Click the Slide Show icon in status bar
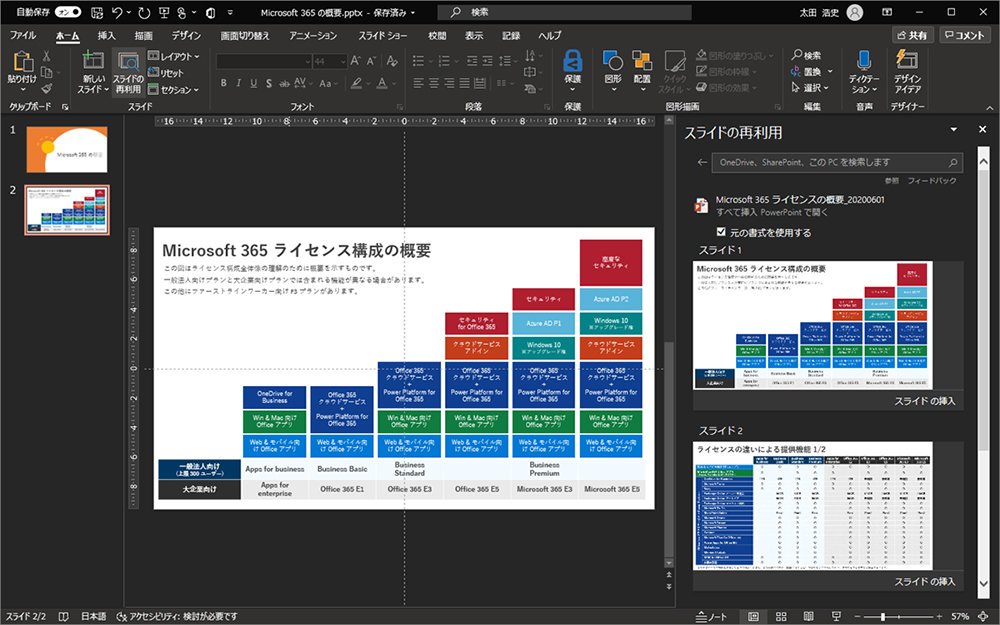Screen dimensions: 1000x625 [836, 617]
